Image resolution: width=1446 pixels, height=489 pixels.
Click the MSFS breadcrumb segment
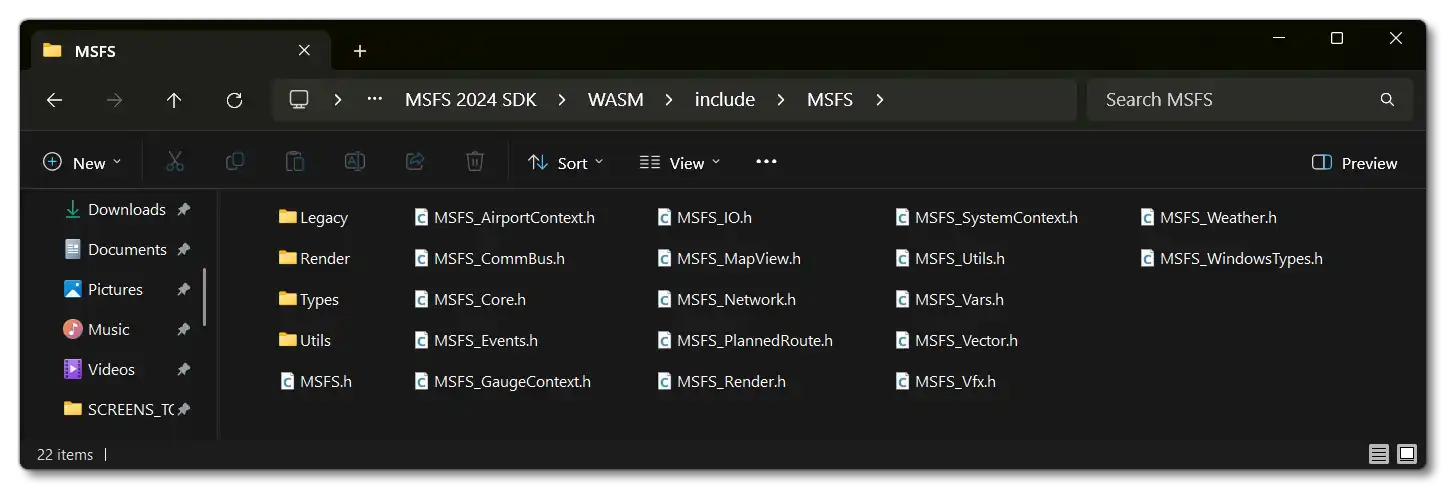(830, 100)
